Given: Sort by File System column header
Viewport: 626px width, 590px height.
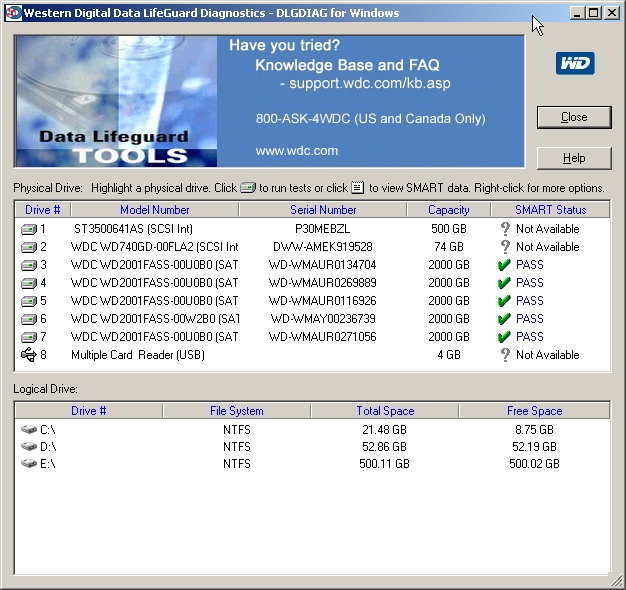Looking at the screenshot, I should 237,411.
